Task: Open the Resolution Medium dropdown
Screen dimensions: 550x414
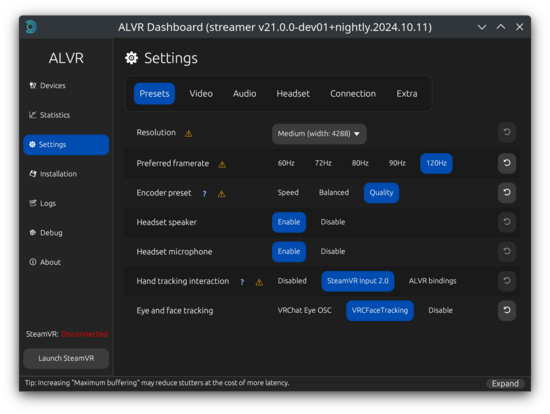Action: click(x=319, y=134)
